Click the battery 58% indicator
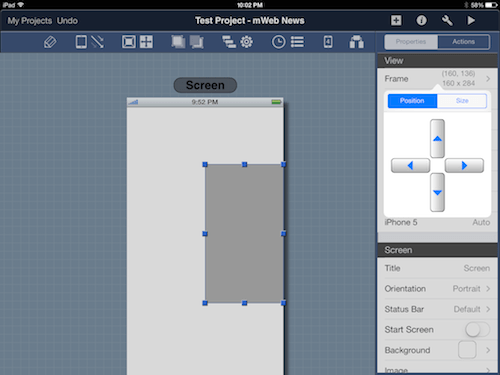 [483, 5]
